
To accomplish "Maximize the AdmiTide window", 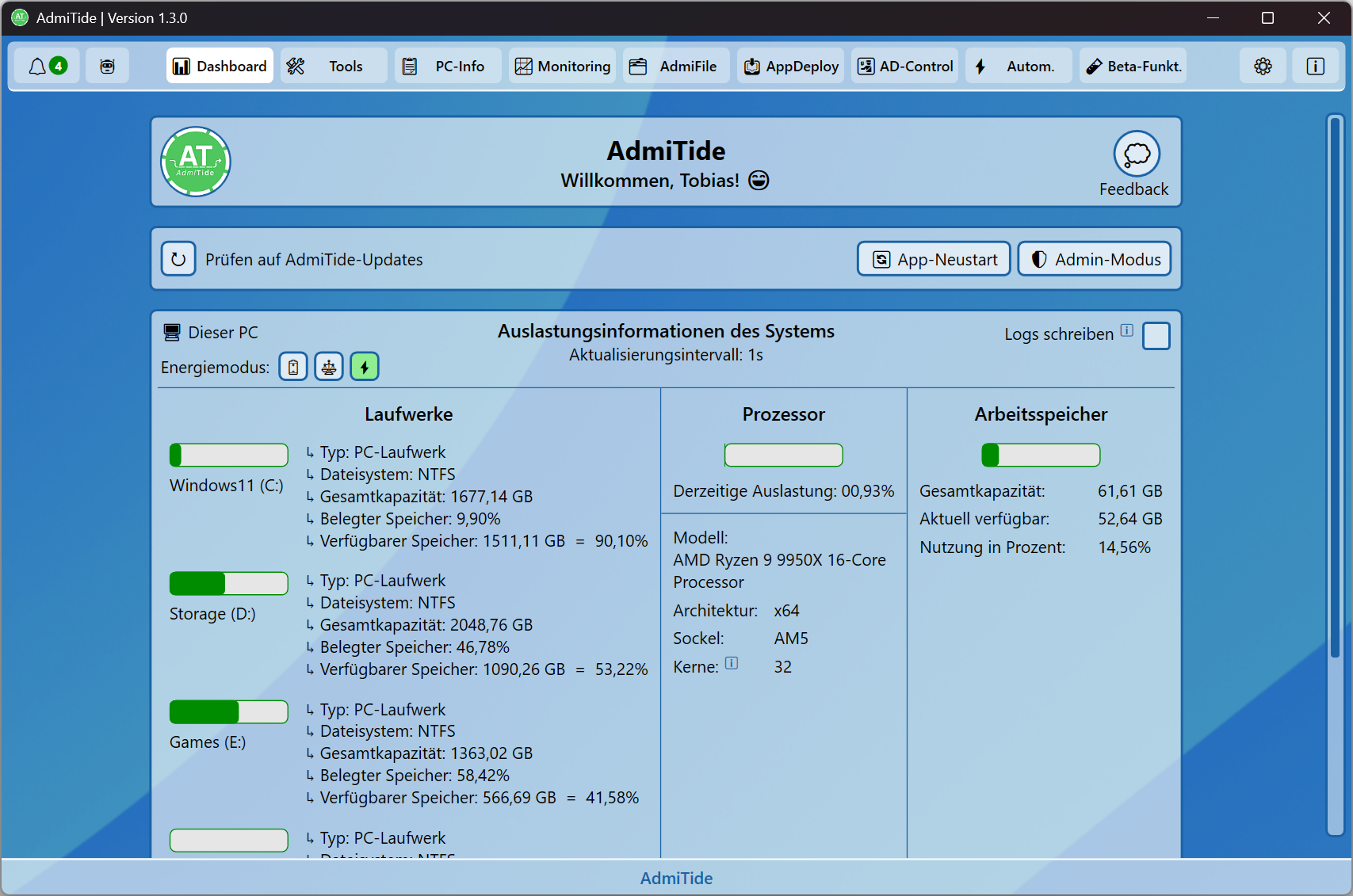I will click(x=1267, y=17).
